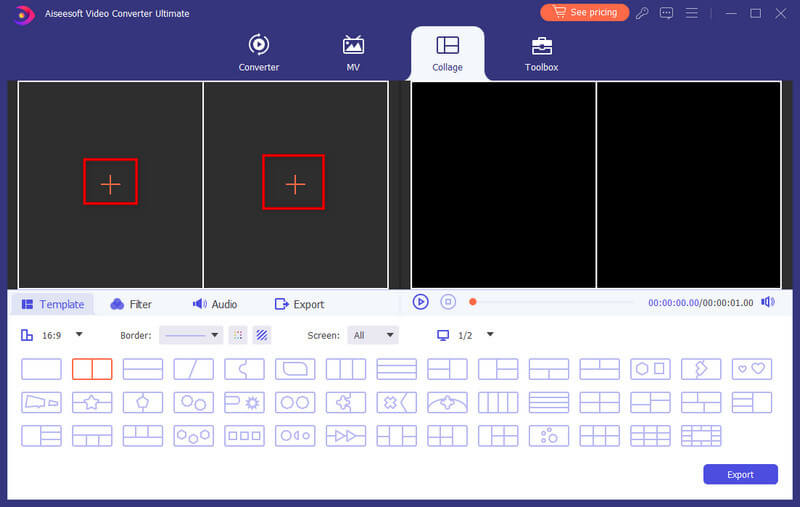800x507 pixels.
Task: Play the collage preview
Action: pos(420,302)
